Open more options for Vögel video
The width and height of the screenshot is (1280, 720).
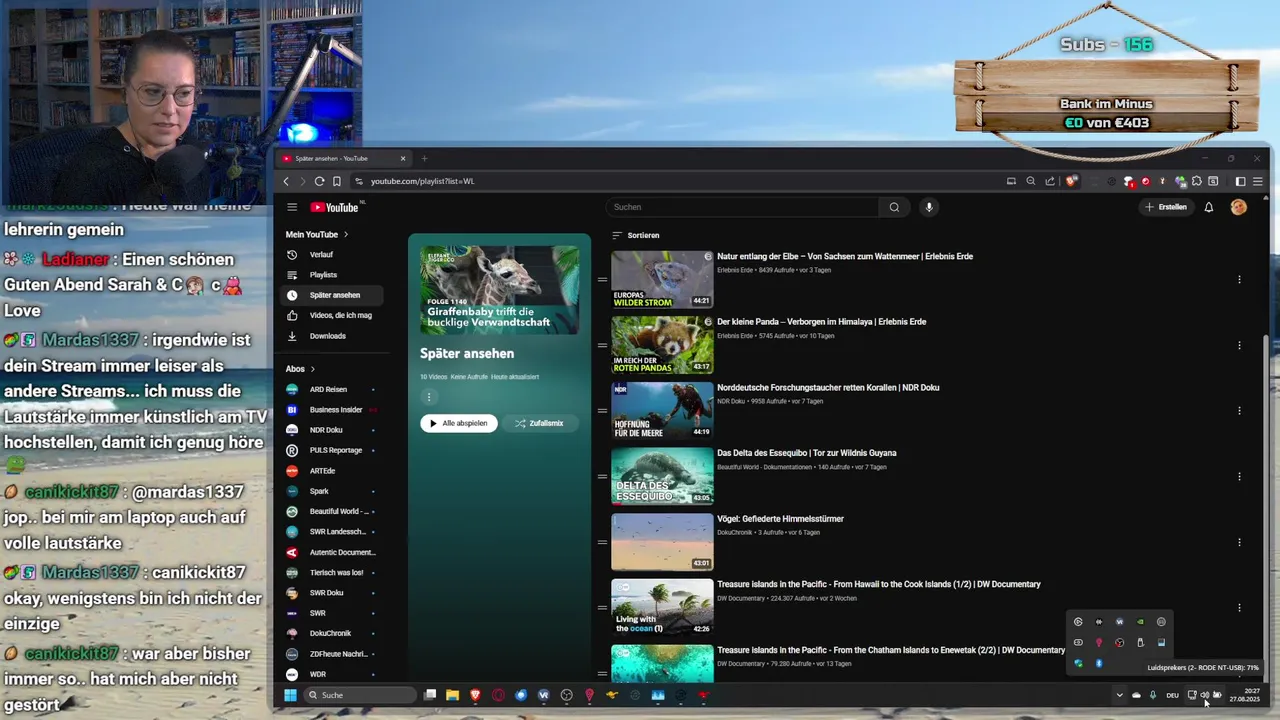click(x=1239, y=542)
